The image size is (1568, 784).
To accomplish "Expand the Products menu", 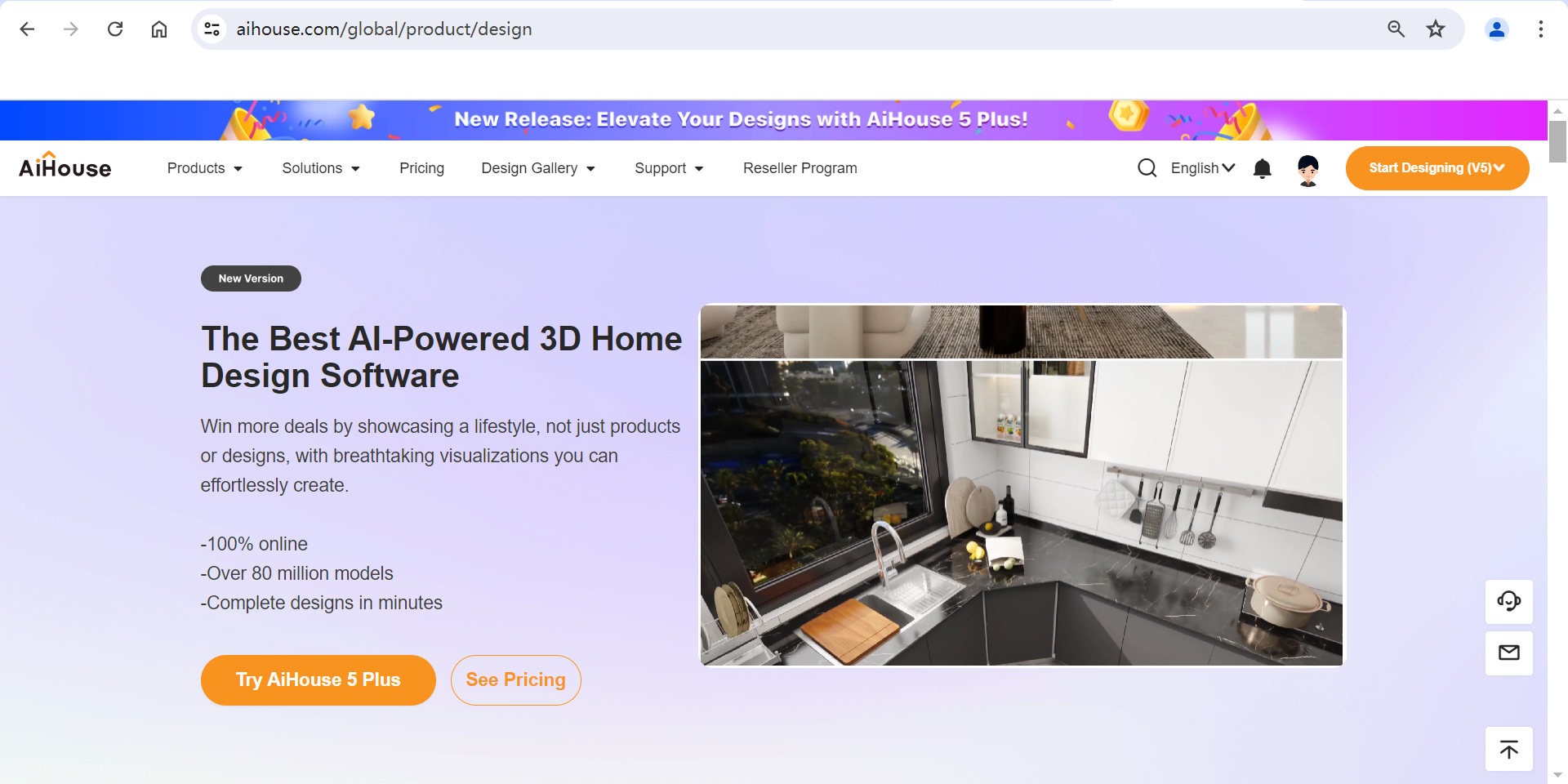I will (205, 168).
